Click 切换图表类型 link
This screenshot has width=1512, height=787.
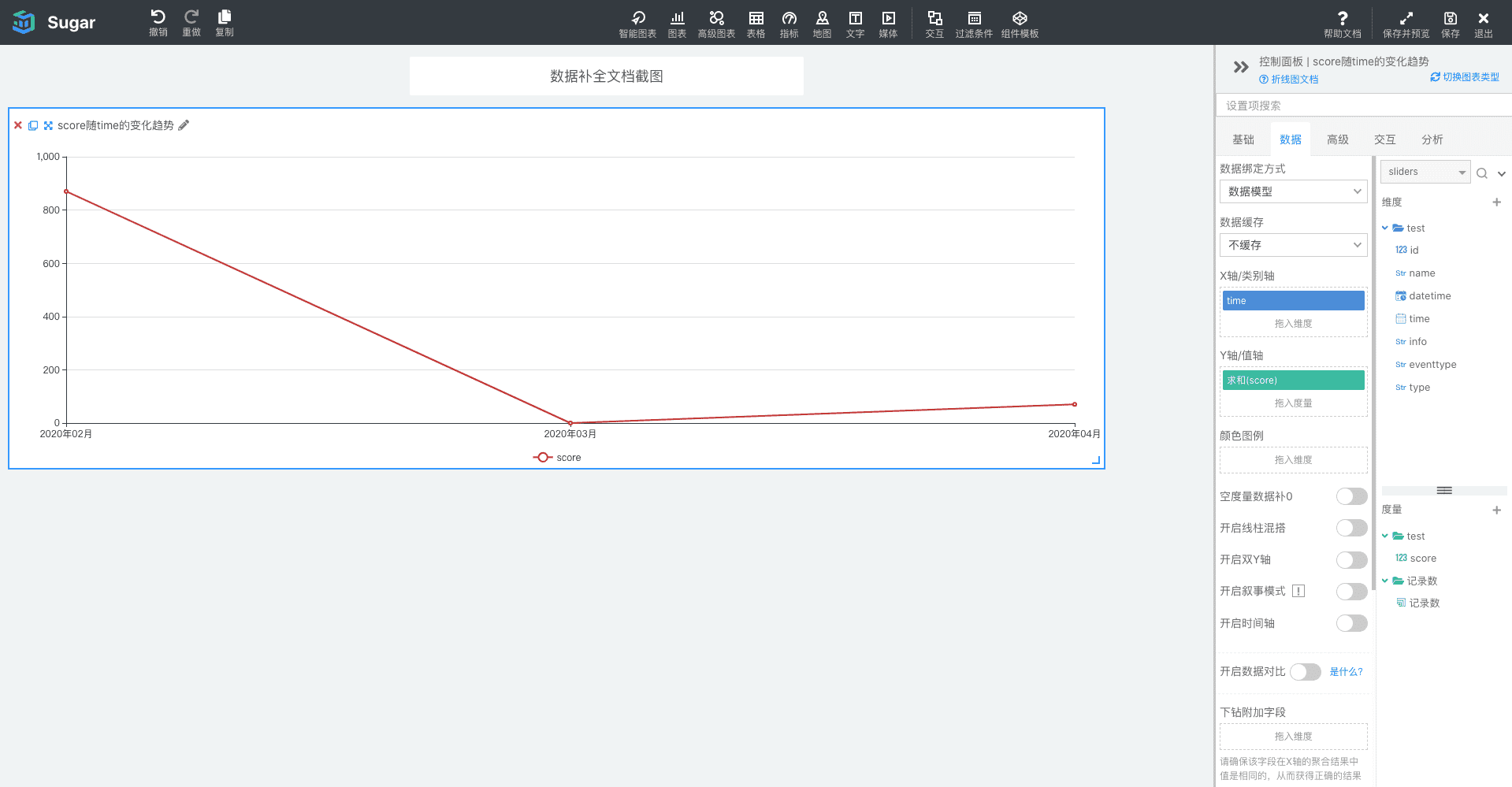(1465, 77)
